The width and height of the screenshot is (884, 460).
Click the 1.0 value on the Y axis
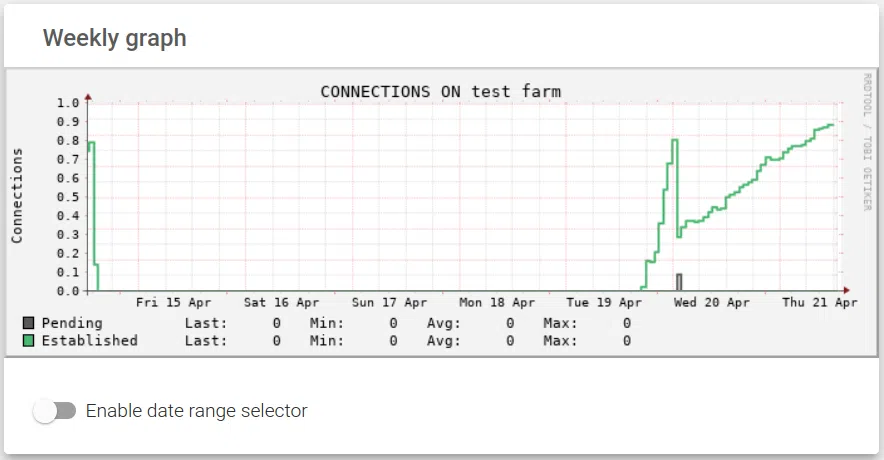pos(67,102)
